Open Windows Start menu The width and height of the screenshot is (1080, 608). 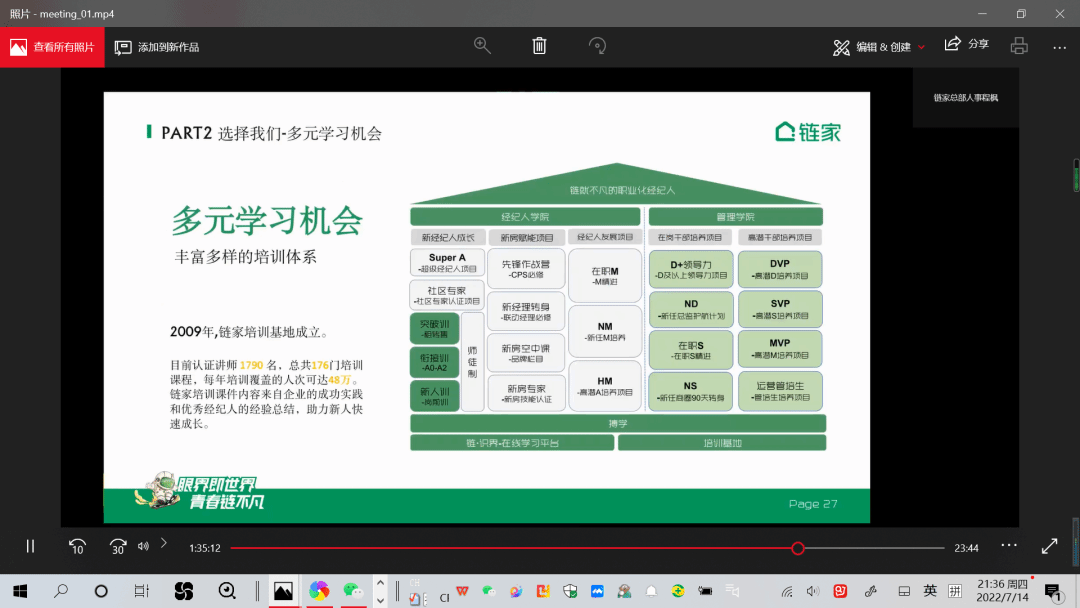click(19, 591)
